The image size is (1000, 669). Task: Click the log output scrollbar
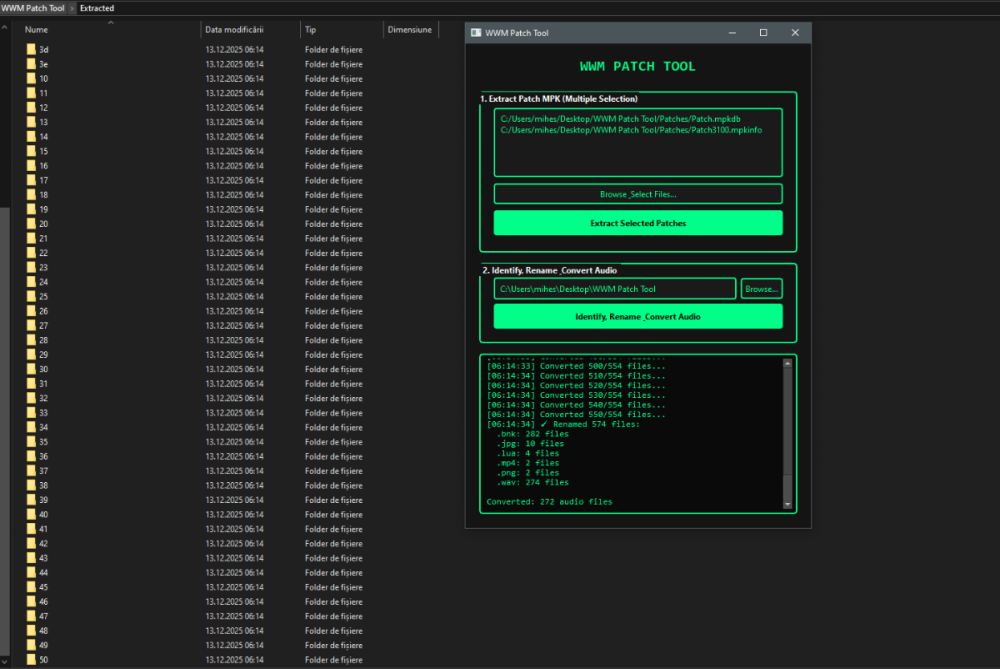[x=787, y=430]
